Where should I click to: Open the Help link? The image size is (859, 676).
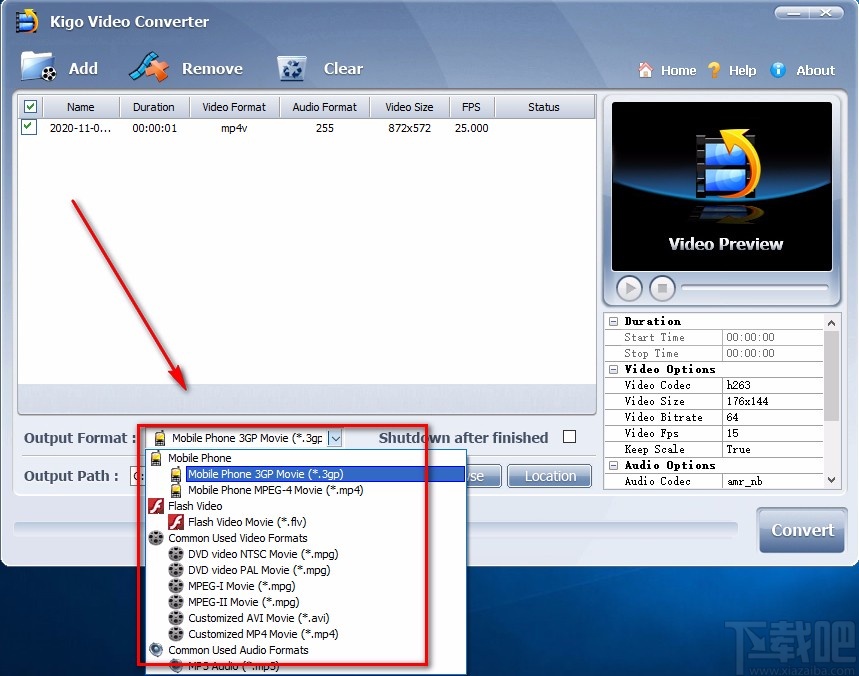tap(742, 70)
